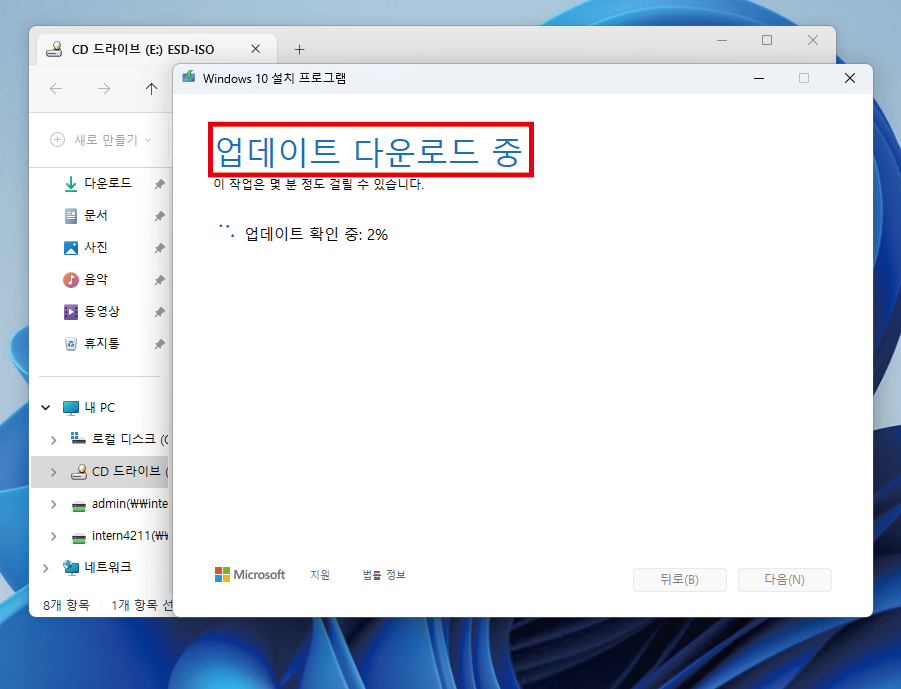The height and width of the screenshot is (689, 901).
Task: Collapse the 내 PC tree node
Action: tap(46, 408)
